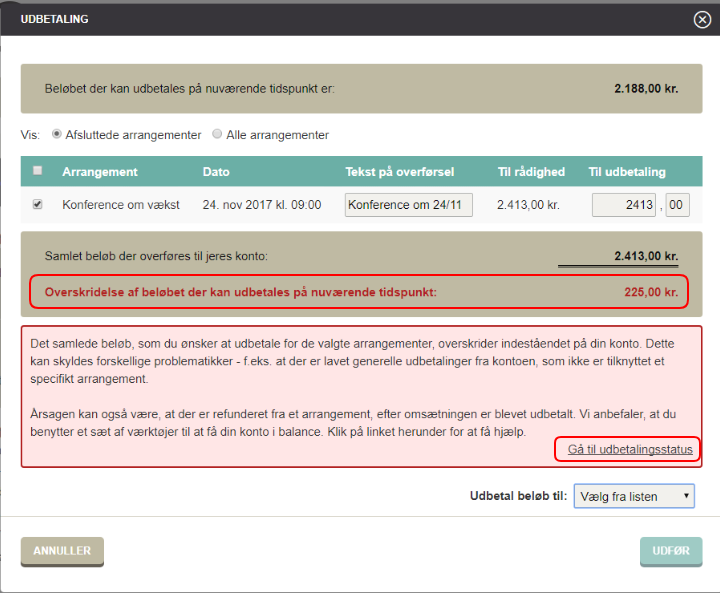Image resolution: width=720 pixels, height=593 pixels.
Task: Click the available amount 2.413,00 kr. in row
Action: point(528,205)
